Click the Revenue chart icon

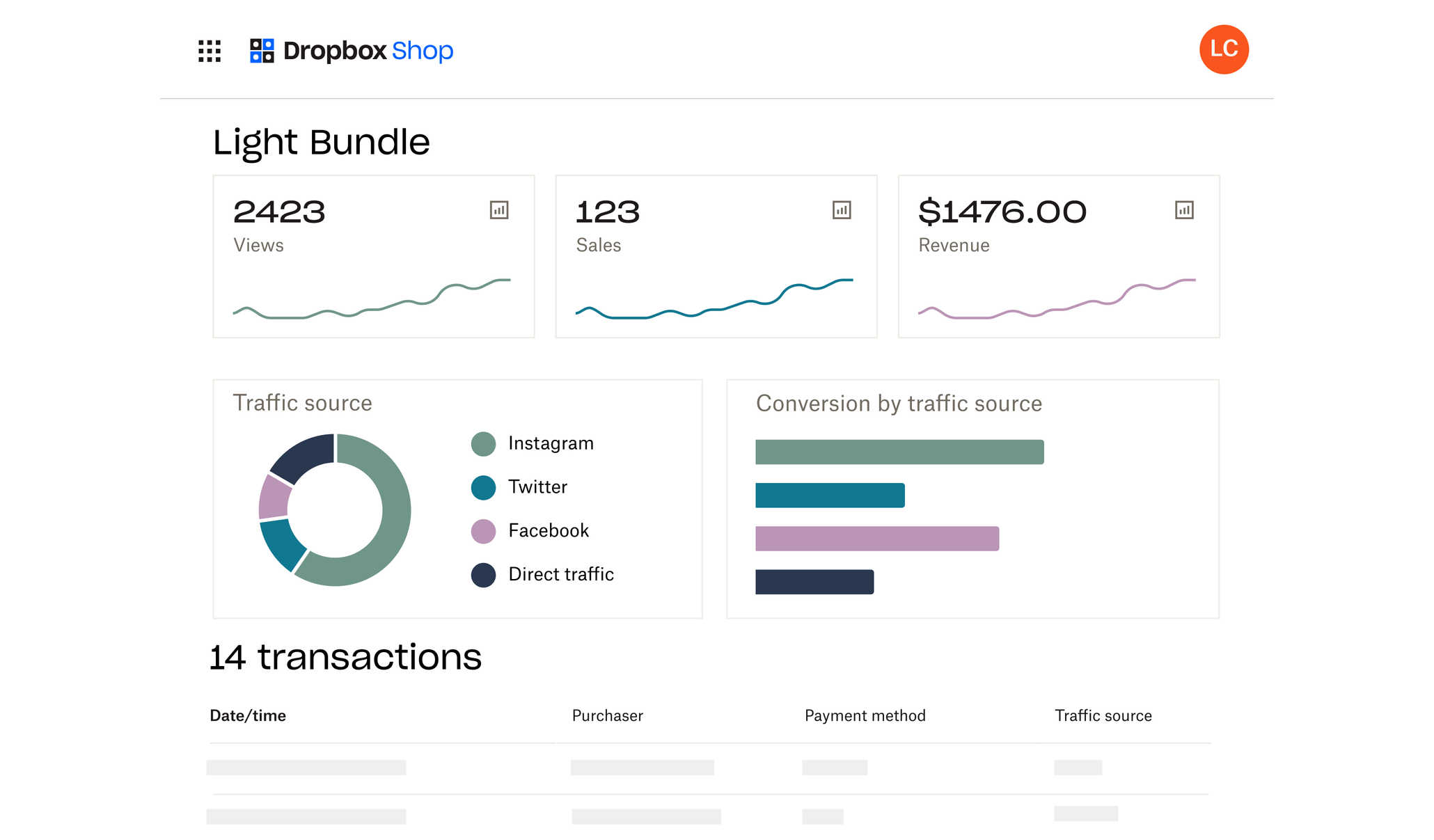[x=1183, y=210]
